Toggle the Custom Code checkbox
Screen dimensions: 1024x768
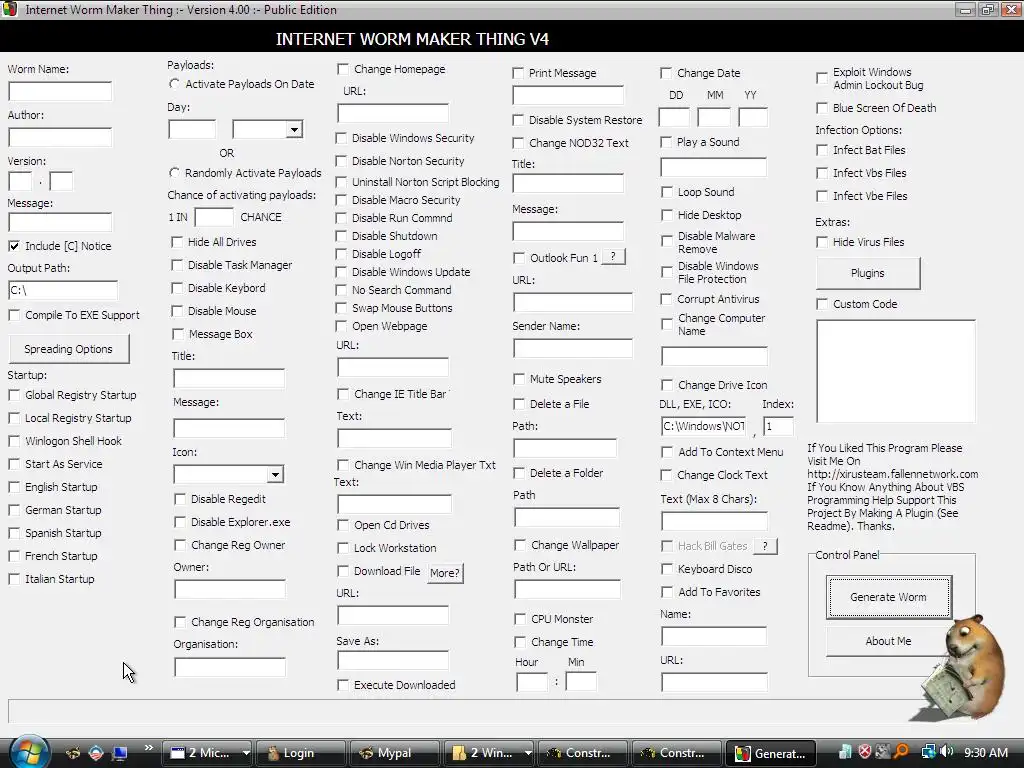click(x=822, y=304)
